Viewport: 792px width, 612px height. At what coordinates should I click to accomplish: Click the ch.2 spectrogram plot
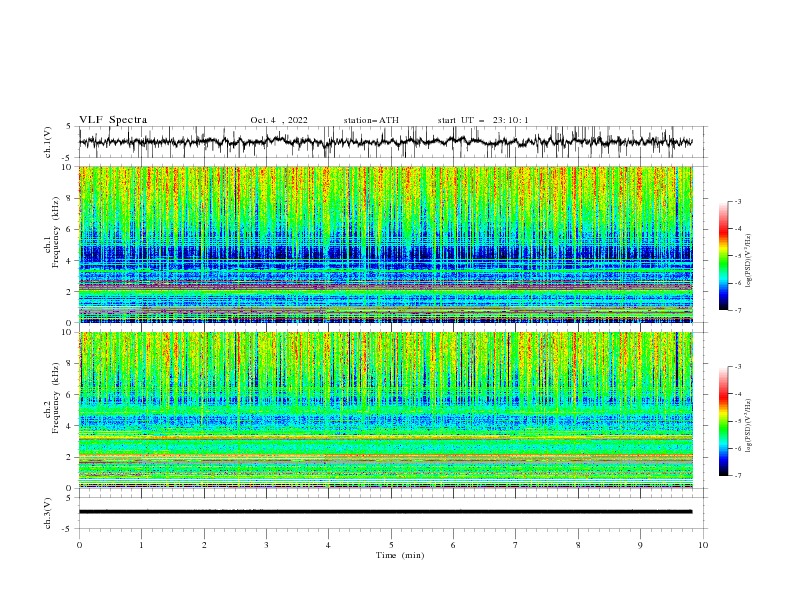click(386, 410)
